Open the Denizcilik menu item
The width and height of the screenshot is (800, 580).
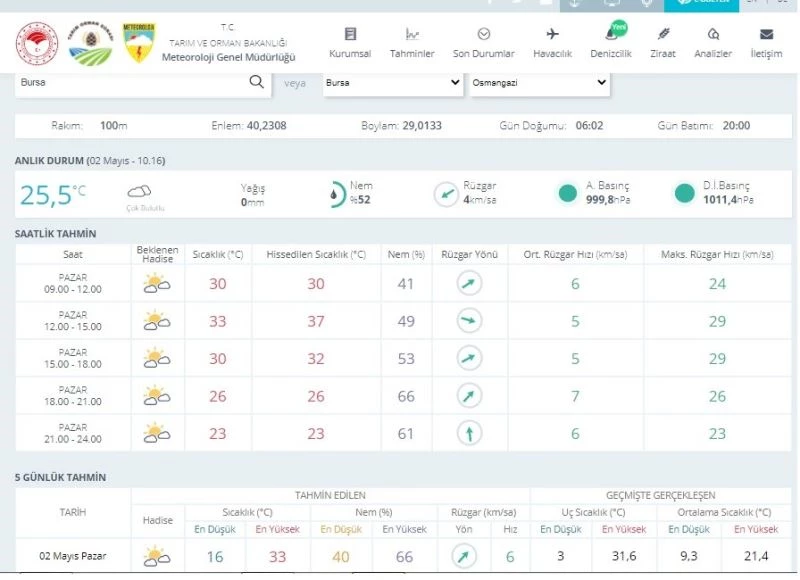pos(610,42)
